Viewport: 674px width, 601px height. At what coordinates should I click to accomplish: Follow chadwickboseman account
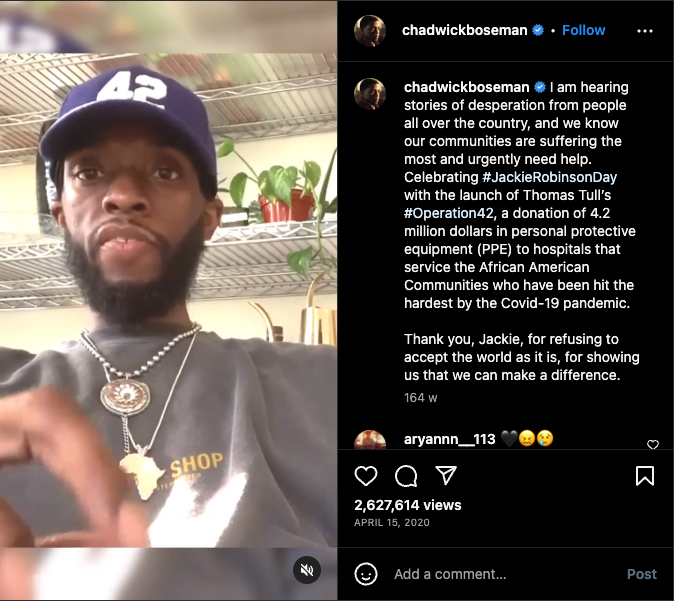[x=583, y=30]
